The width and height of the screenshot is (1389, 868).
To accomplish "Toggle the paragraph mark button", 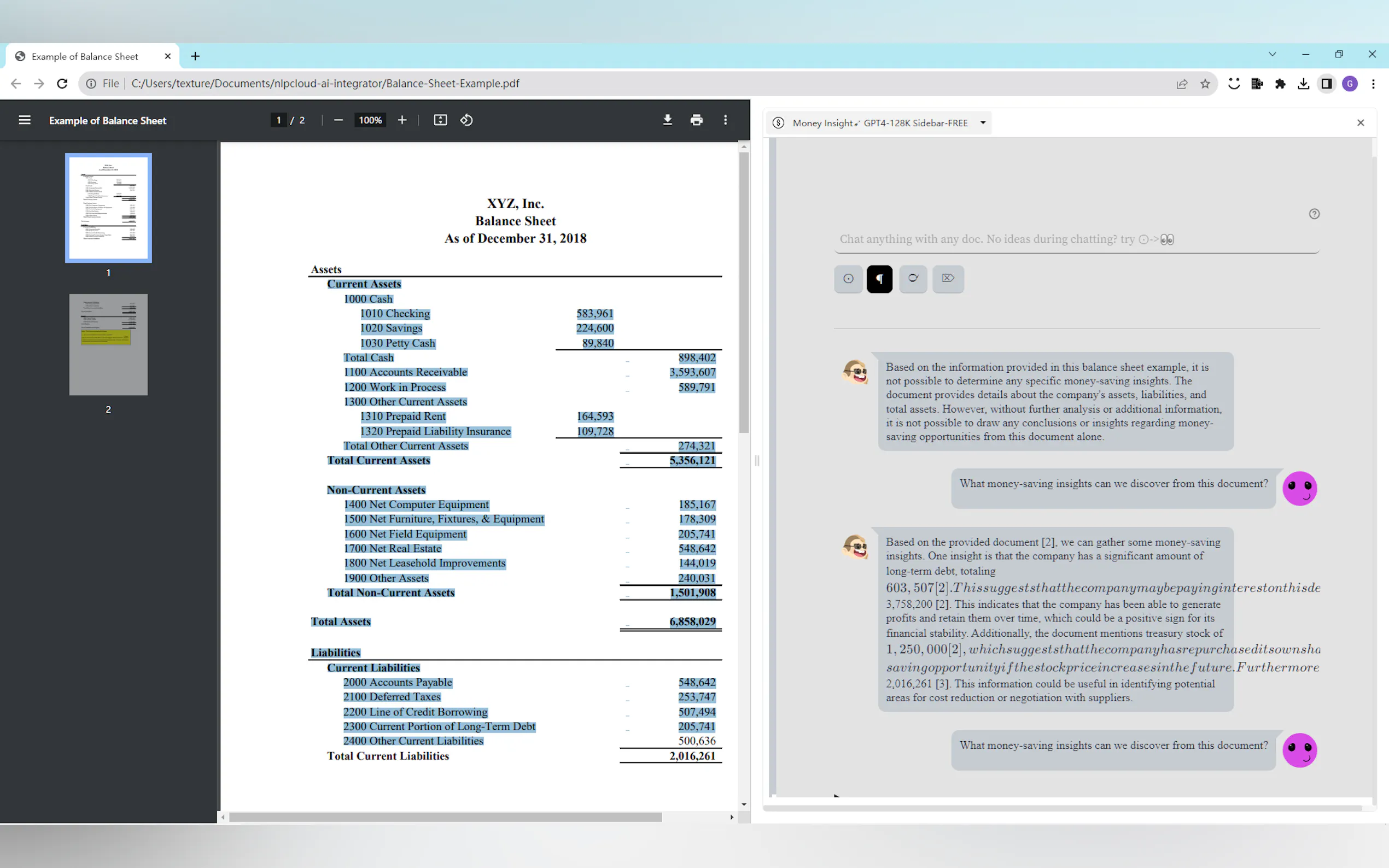I will (x=879, y=279).
